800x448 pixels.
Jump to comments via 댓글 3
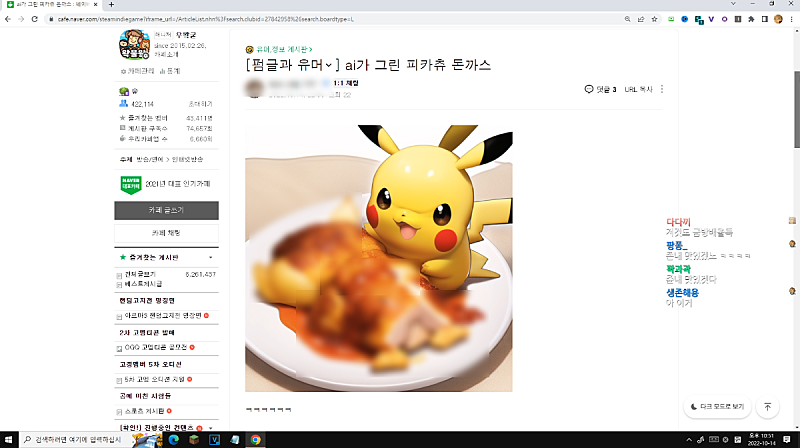pos(600,89)
